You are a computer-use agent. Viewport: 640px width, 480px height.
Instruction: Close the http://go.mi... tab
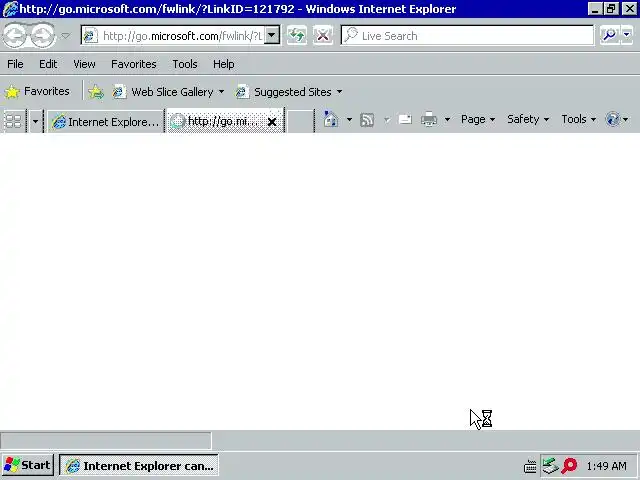(x=272, y=121)
